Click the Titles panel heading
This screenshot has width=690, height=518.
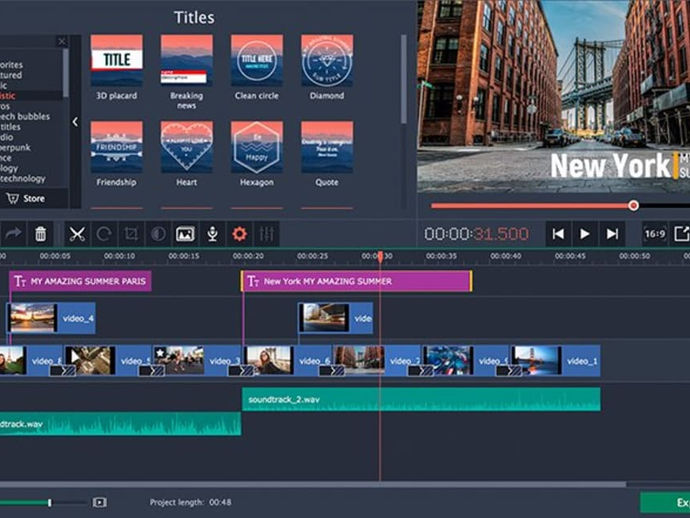pos(194,18)
